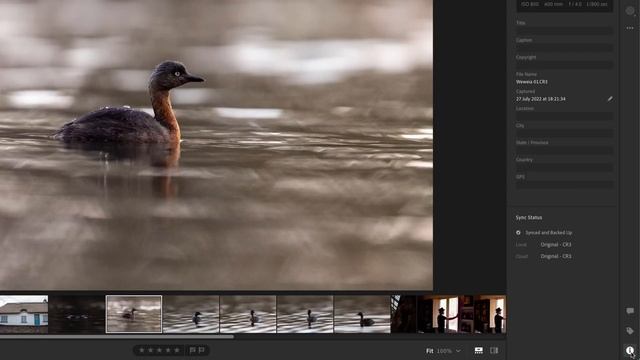Choose Fit zoom mode

click(x=429, y=351)
